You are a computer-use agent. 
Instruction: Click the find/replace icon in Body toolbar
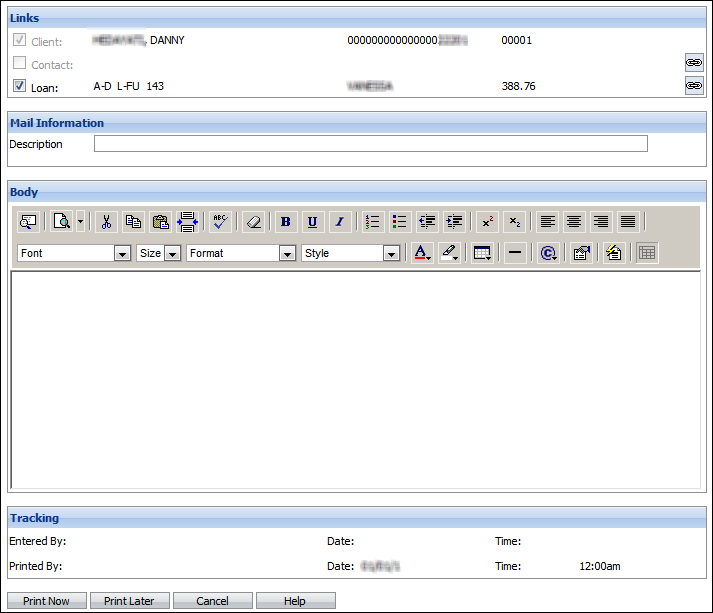click(x=28, y=222)
